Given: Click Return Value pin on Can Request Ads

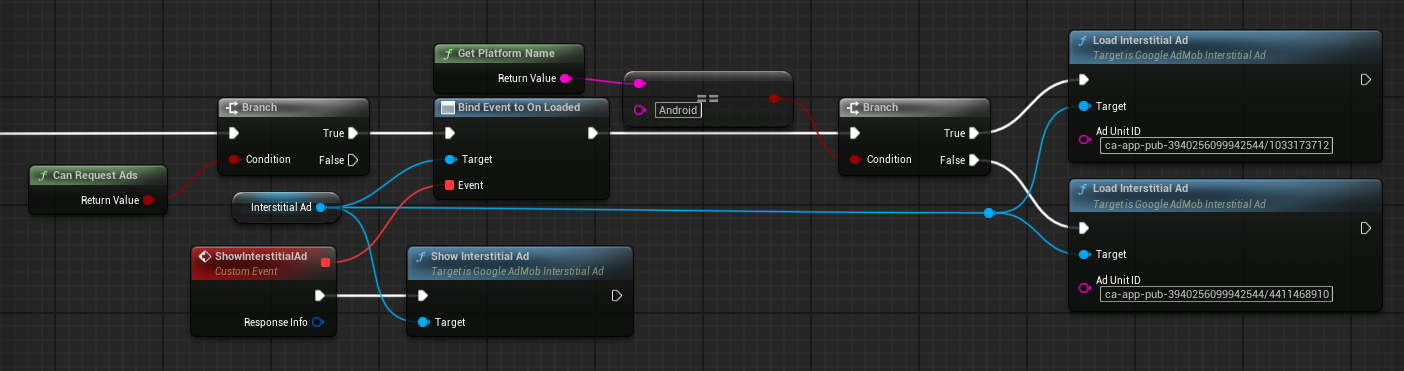Looking at the screenshot, I should pyautogui.click(x=149, y=200).
